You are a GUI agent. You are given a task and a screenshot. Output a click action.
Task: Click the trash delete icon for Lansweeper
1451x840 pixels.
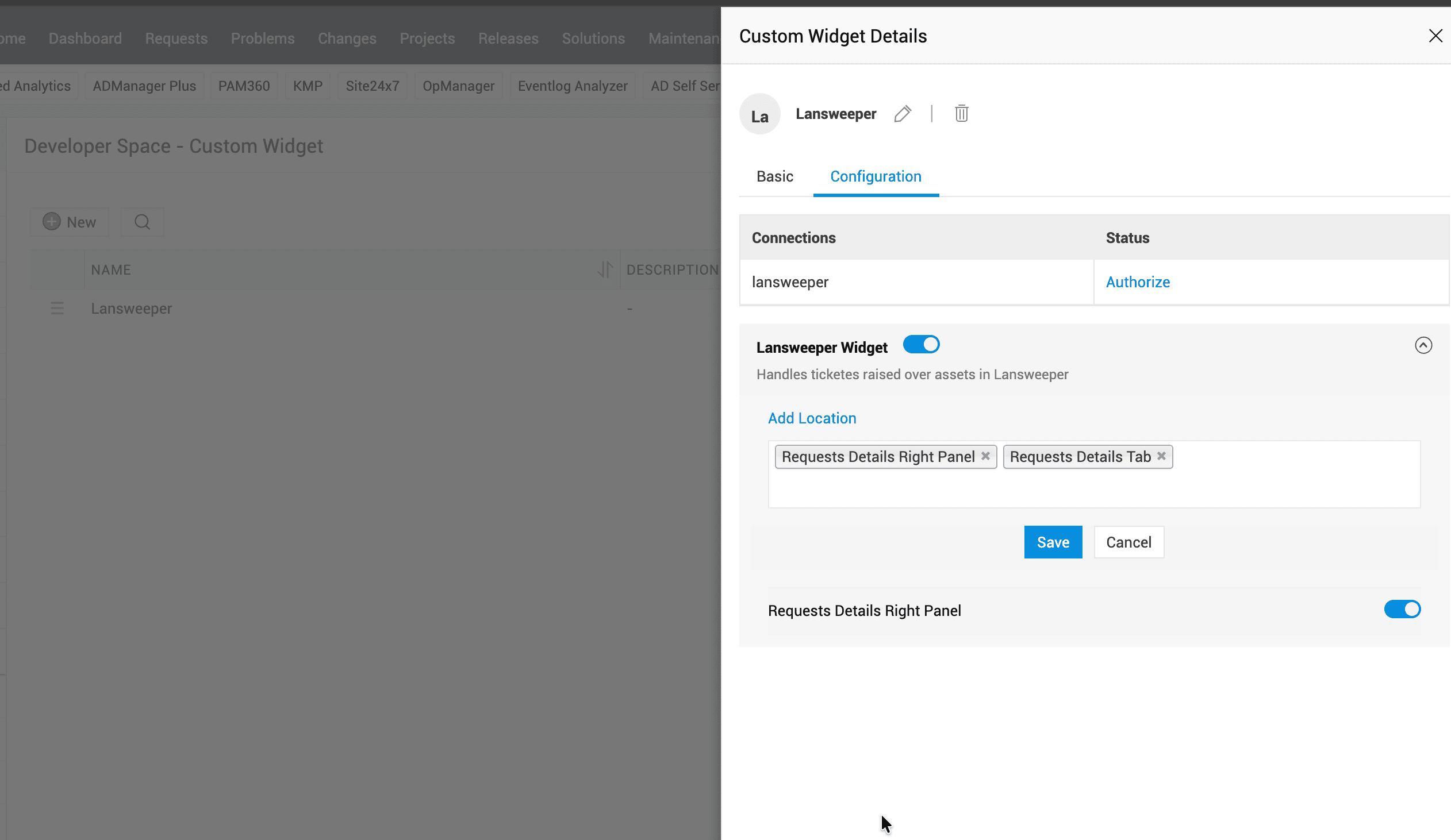pyautogui.click(x=961, y=114)
